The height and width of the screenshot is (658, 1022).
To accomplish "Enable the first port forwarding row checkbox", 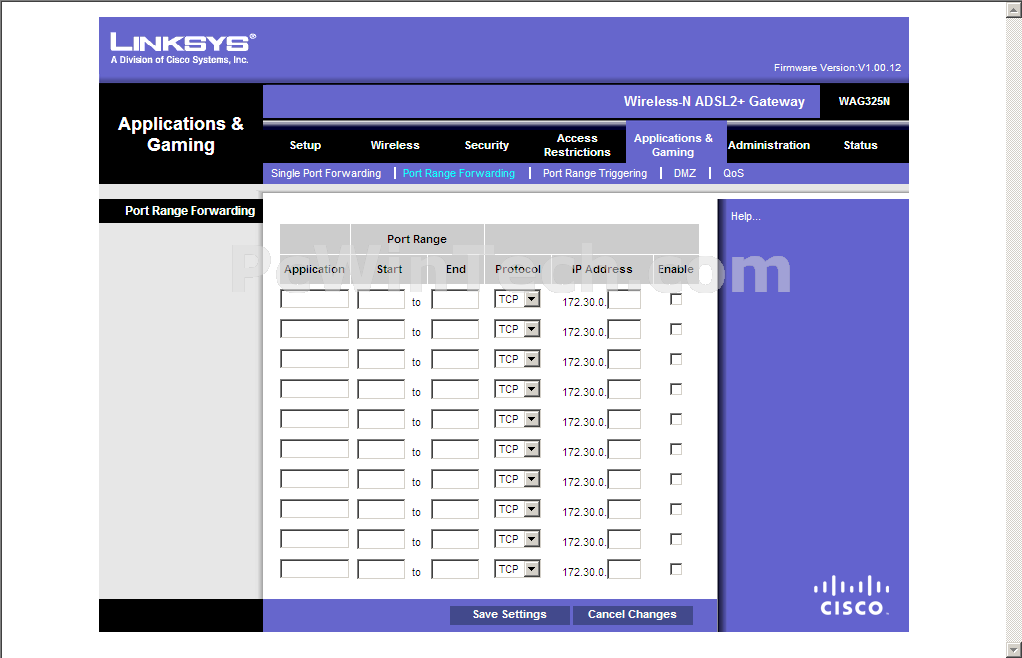I will pyautogui.click(x=676, y=299).
